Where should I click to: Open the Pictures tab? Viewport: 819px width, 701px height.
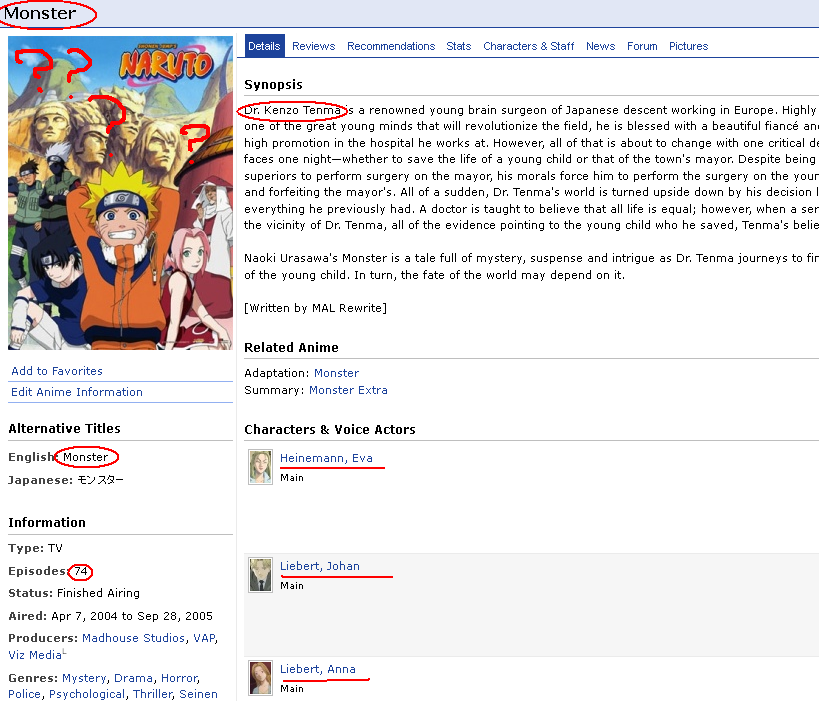(x=688, y=46)
